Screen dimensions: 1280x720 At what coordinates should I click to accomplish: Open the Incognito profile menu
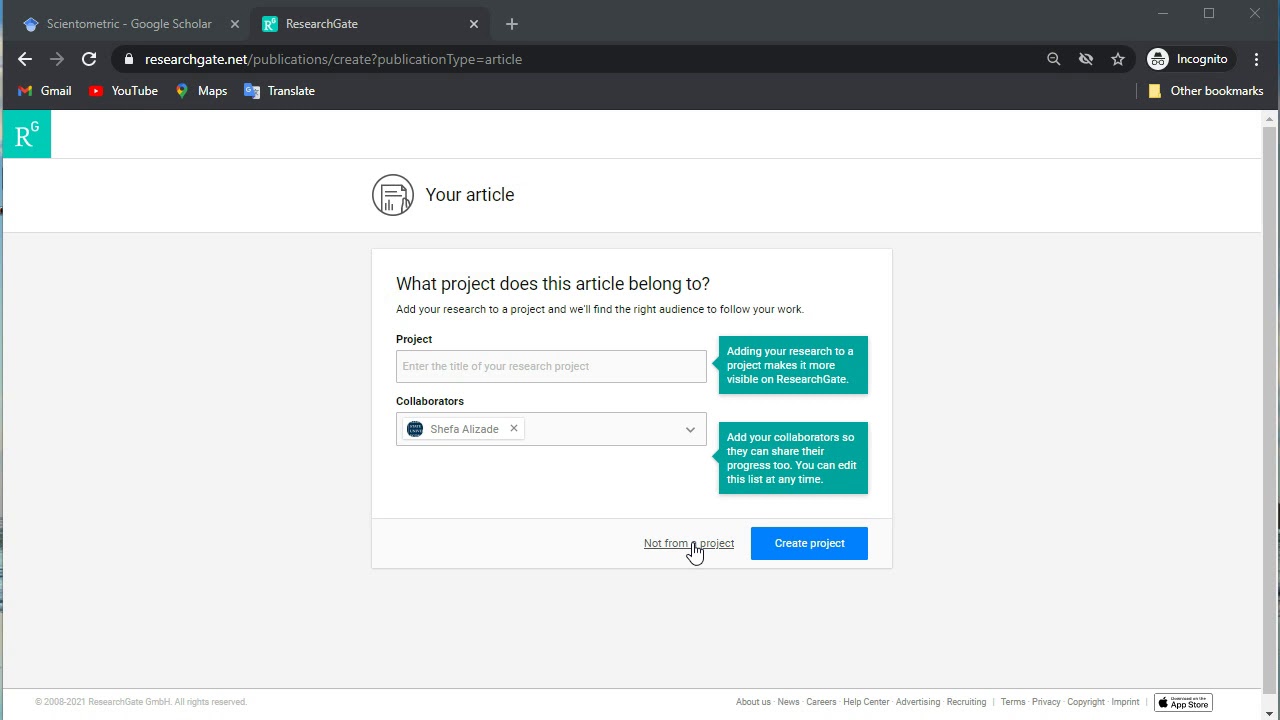pos(1188,59)
